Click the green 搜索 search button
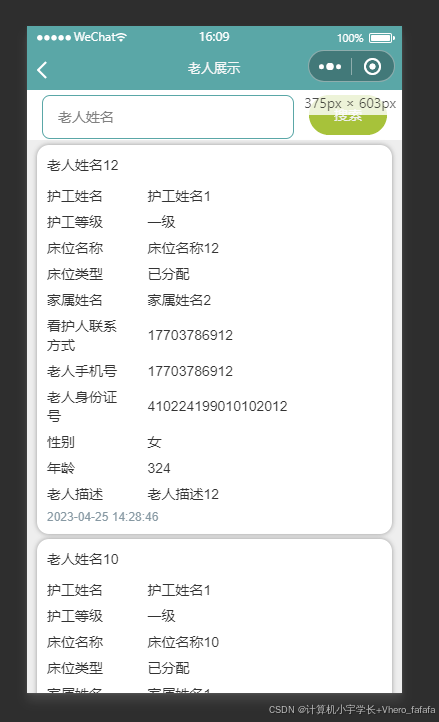 [x=348, y=116]
